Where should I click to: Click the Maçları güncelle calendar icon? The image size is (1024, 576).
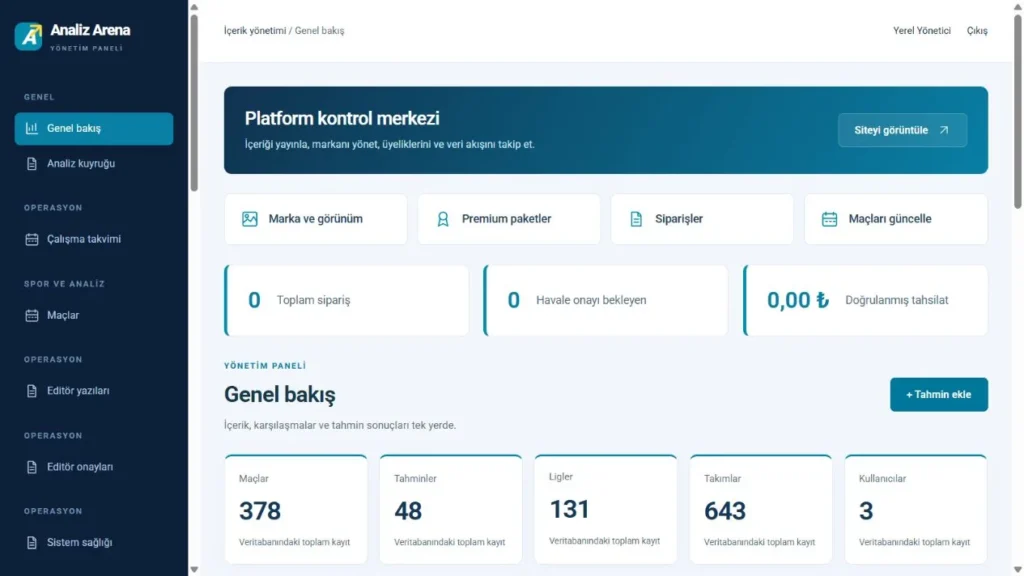829,219
